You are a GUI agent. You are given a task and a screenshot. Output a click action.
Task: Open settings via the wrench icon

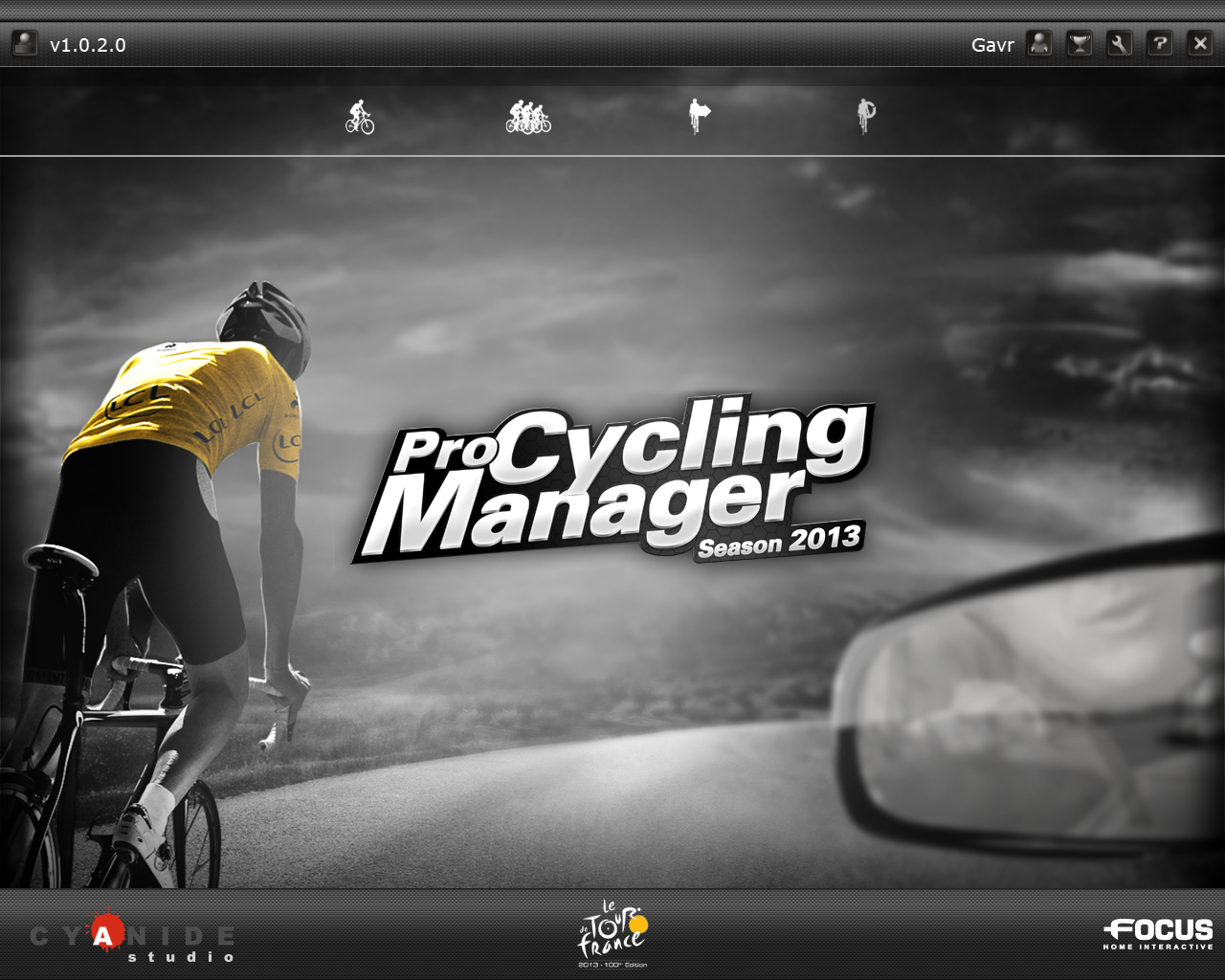[1120, 43]
